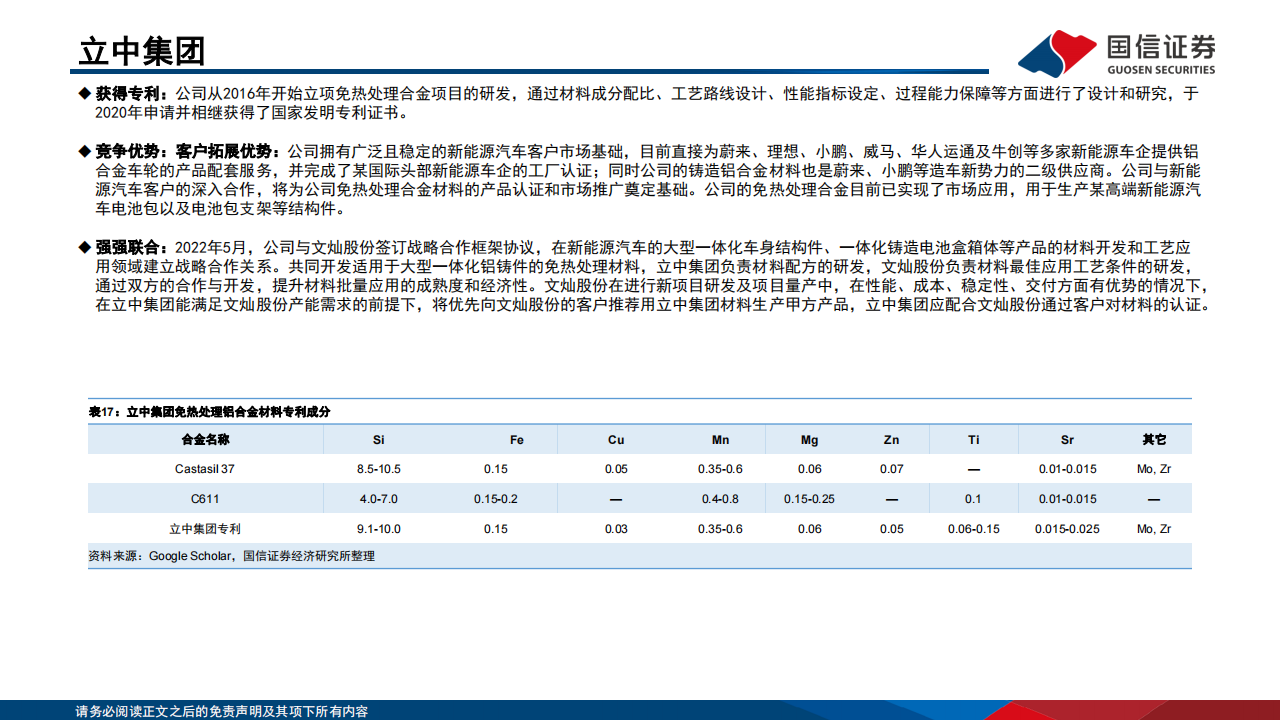Image resolution: width=1280 pixels, height=720 pixels.
Task: Click the Ti column header
Action: [974, 440]
